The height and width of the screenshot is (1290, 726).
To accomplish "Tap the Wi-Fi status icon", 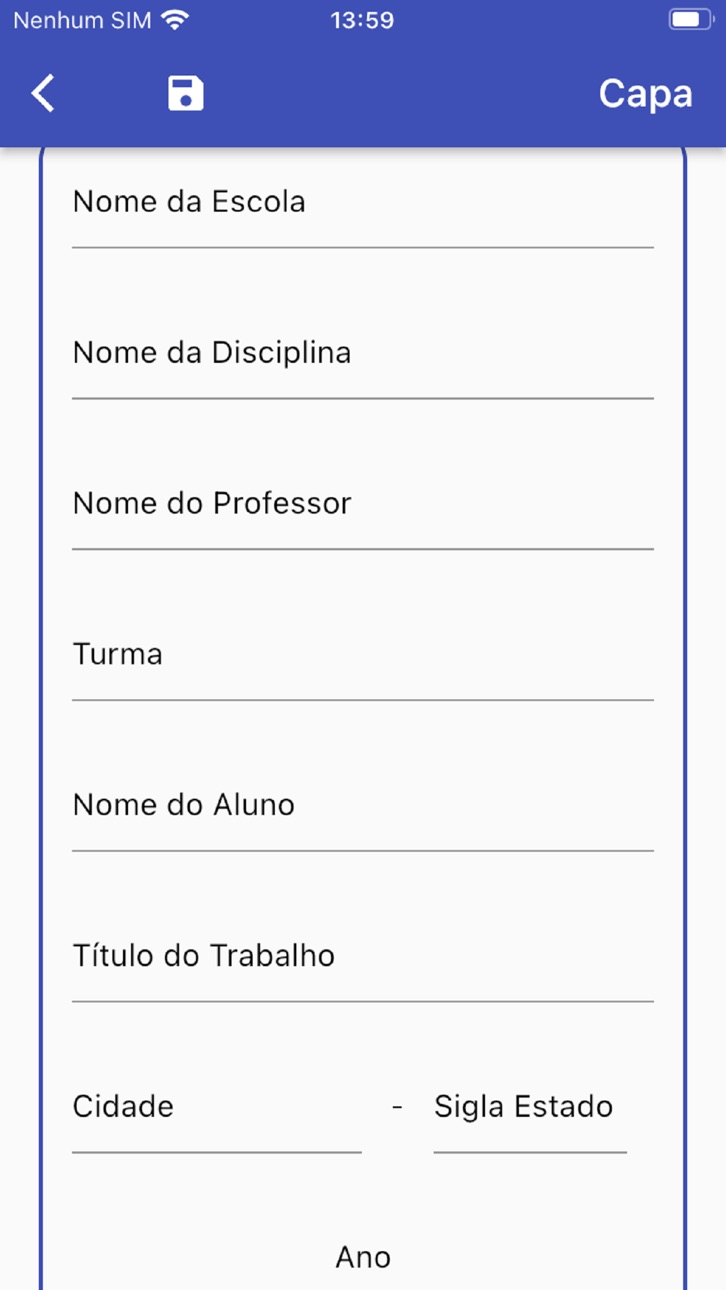I will (x=175, y=20).
